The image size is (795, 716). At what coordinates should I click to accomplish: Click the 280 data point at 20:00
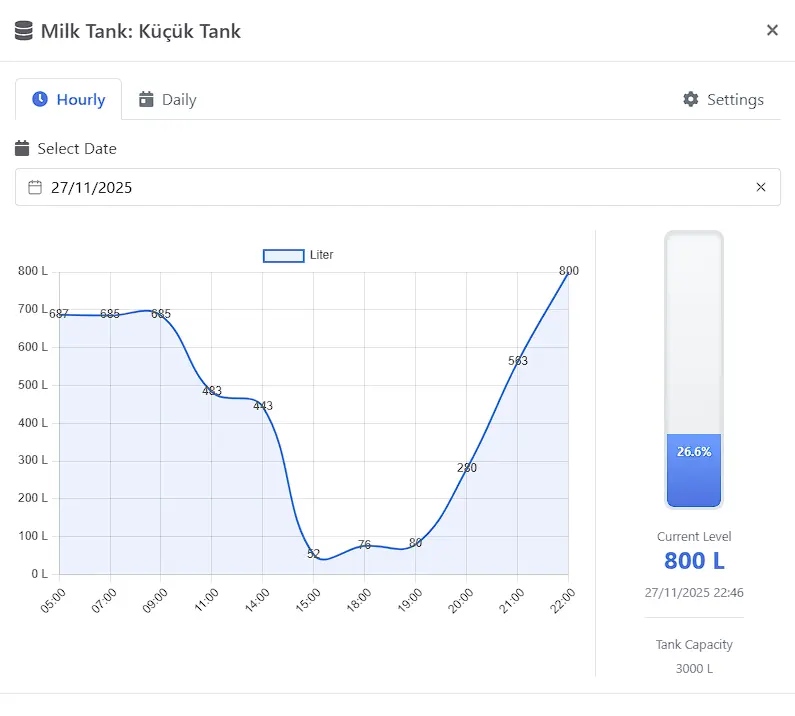tap(466, 469)
